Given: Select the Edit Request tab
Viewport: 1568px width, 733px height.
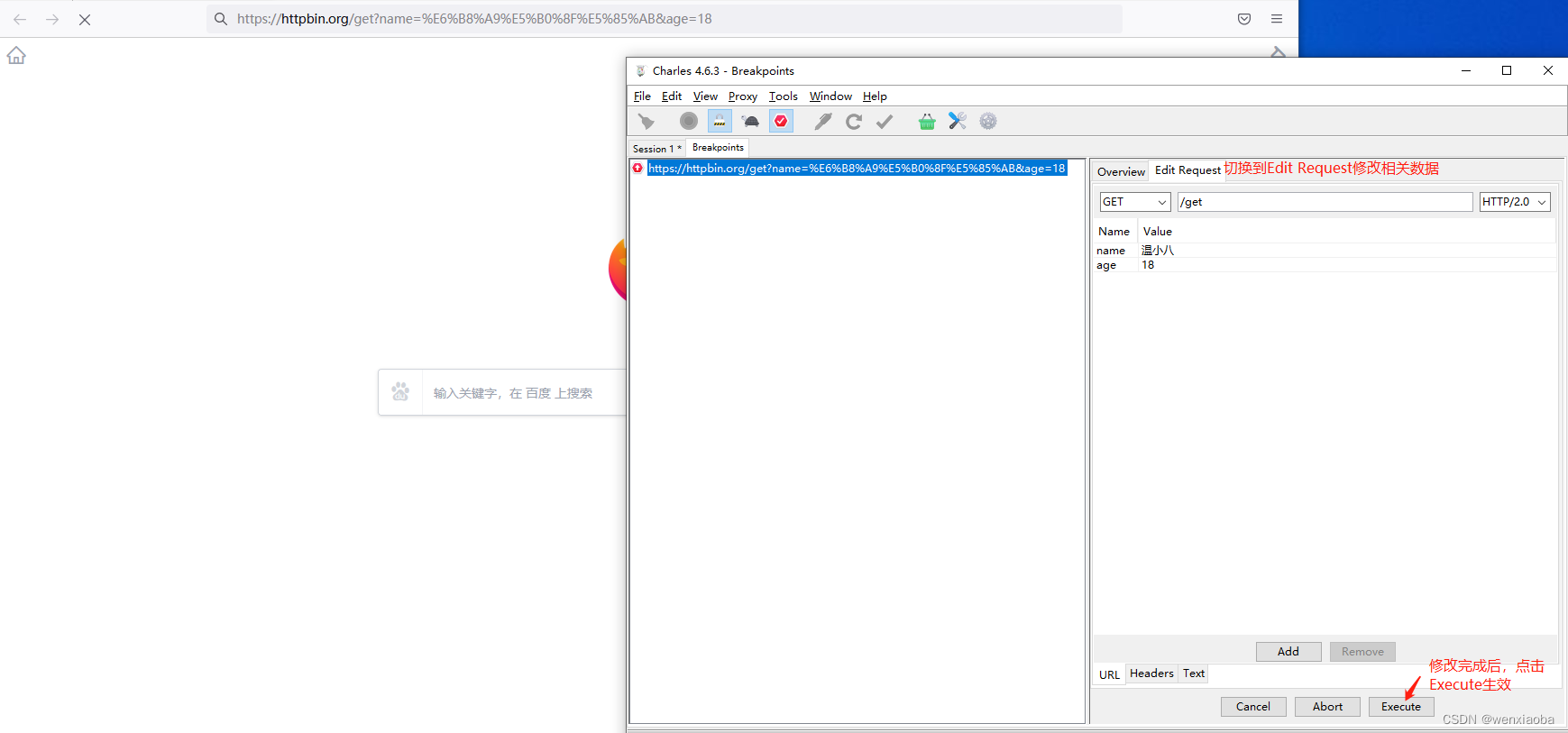Looking at the screenshot, I should [x=1187, y=170].
